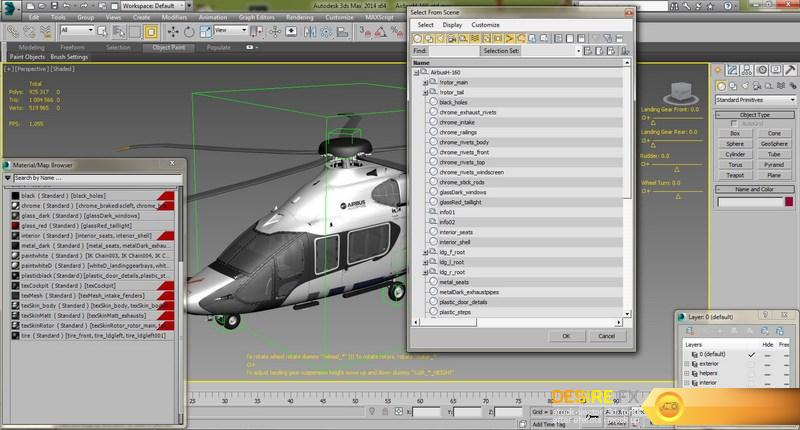This screenshot has width=800, height=430.
Task: Open the Standard Primitives dropdown
Action: point(755,100)
